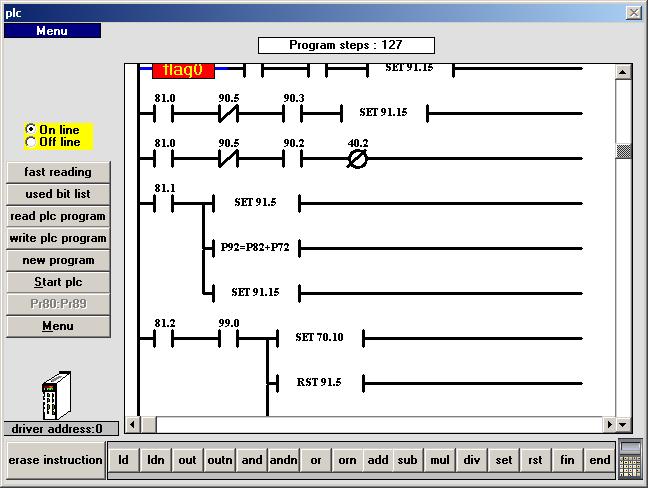This screenshot has width=648, height=488.
Task: Select the 90.5 contact in the 90.3 rung
Action: click(229, 113)
